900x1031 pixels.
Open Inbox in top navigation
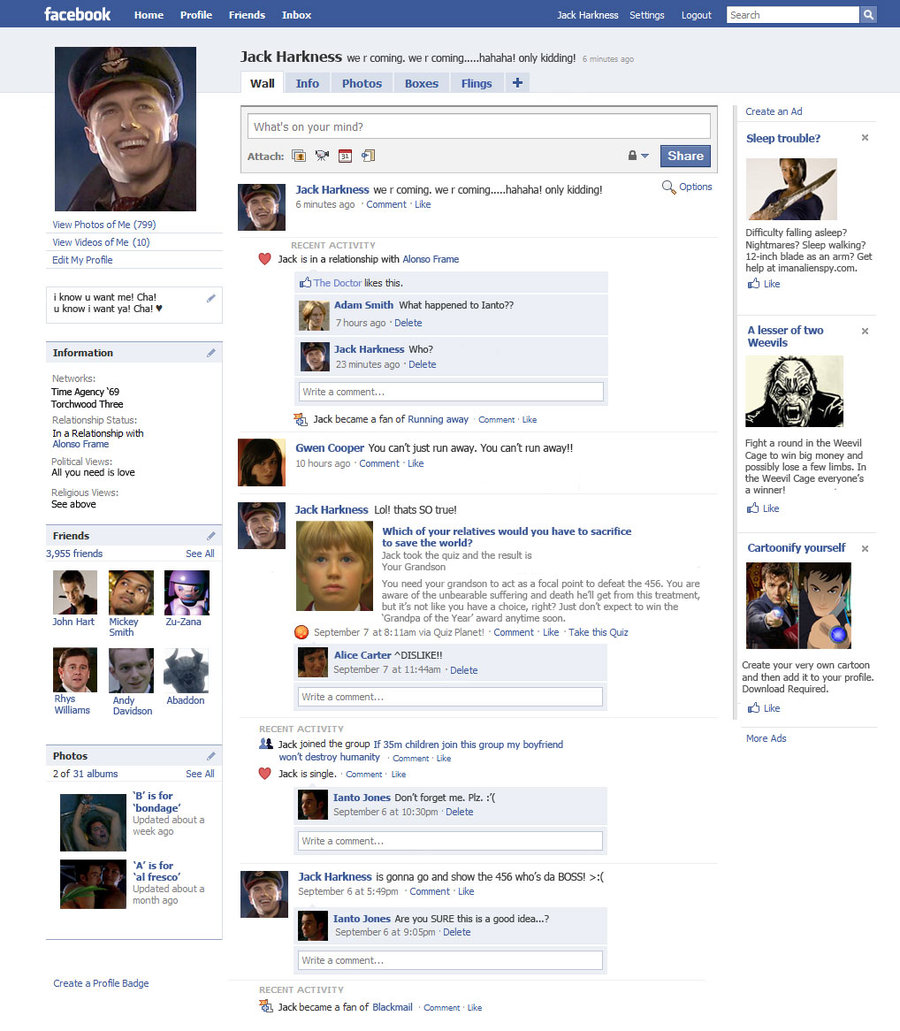tap(296, 14)
